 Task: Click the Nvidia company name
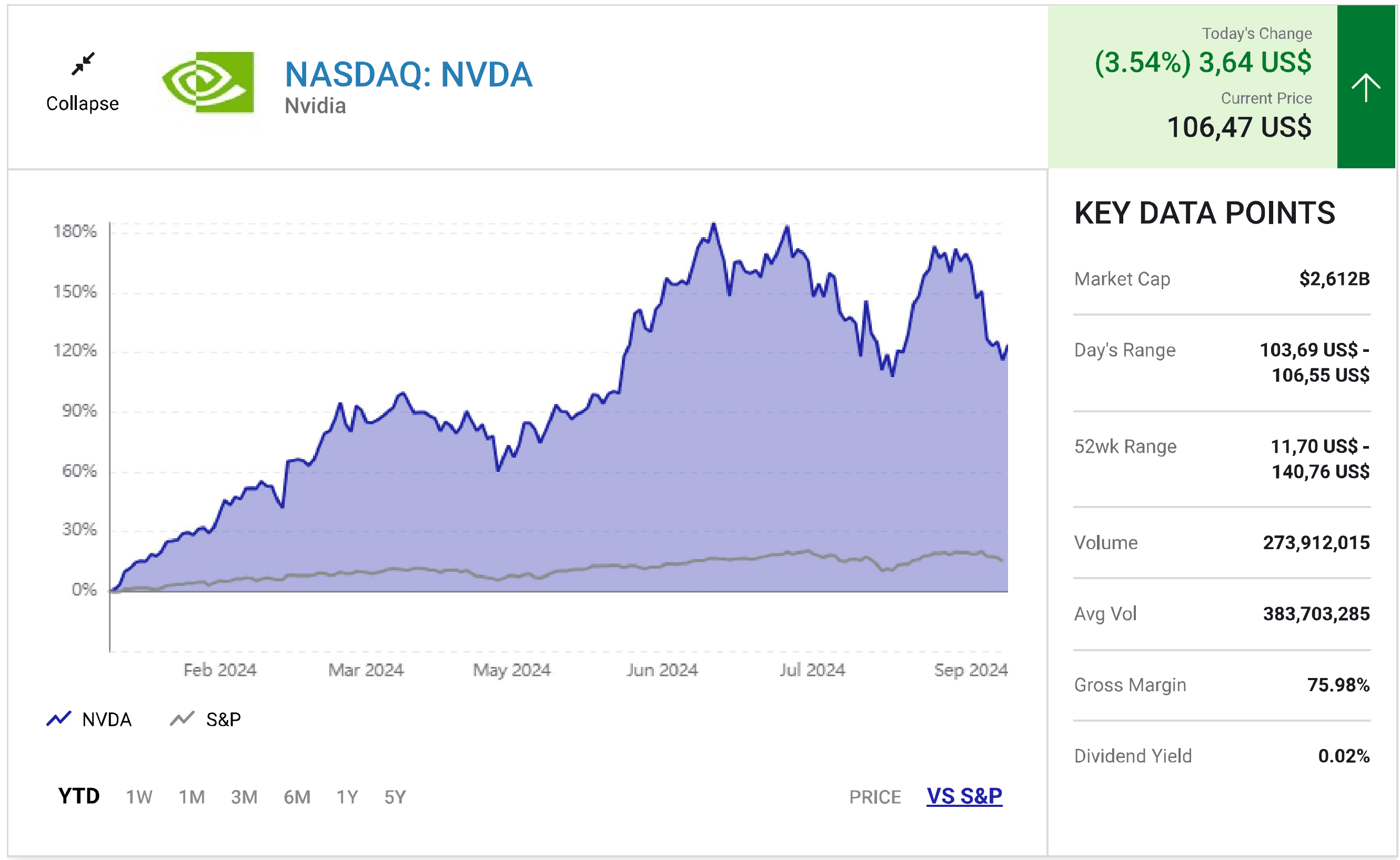315,106
